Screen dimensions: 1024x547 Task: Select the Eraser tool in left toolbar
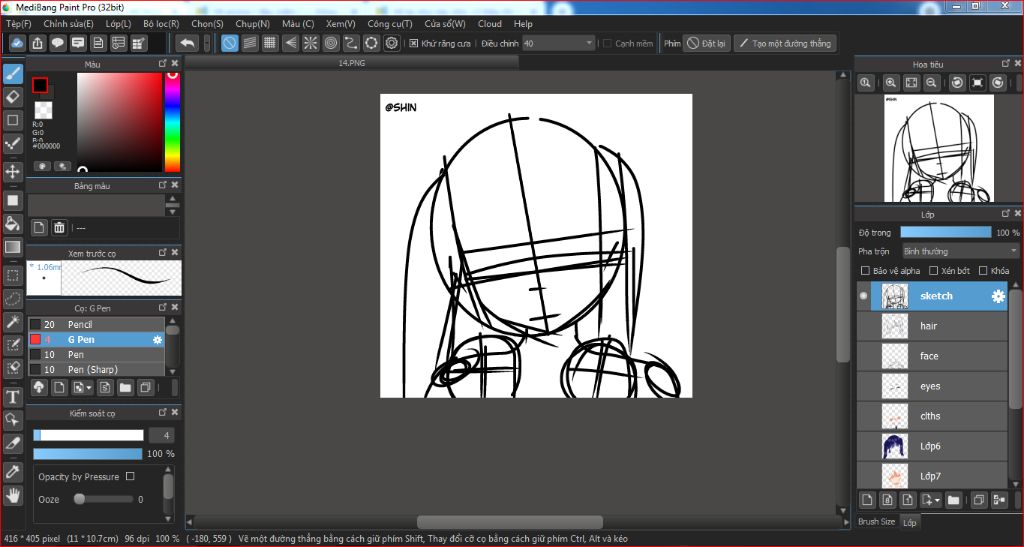point(13,97)
